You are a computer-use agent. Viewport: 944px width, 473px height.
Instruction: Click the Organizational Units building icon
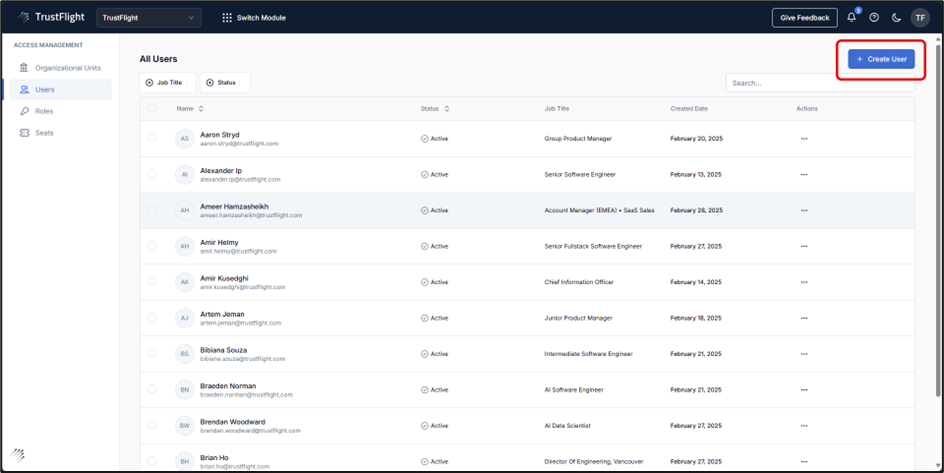click(x=24, y=67)
